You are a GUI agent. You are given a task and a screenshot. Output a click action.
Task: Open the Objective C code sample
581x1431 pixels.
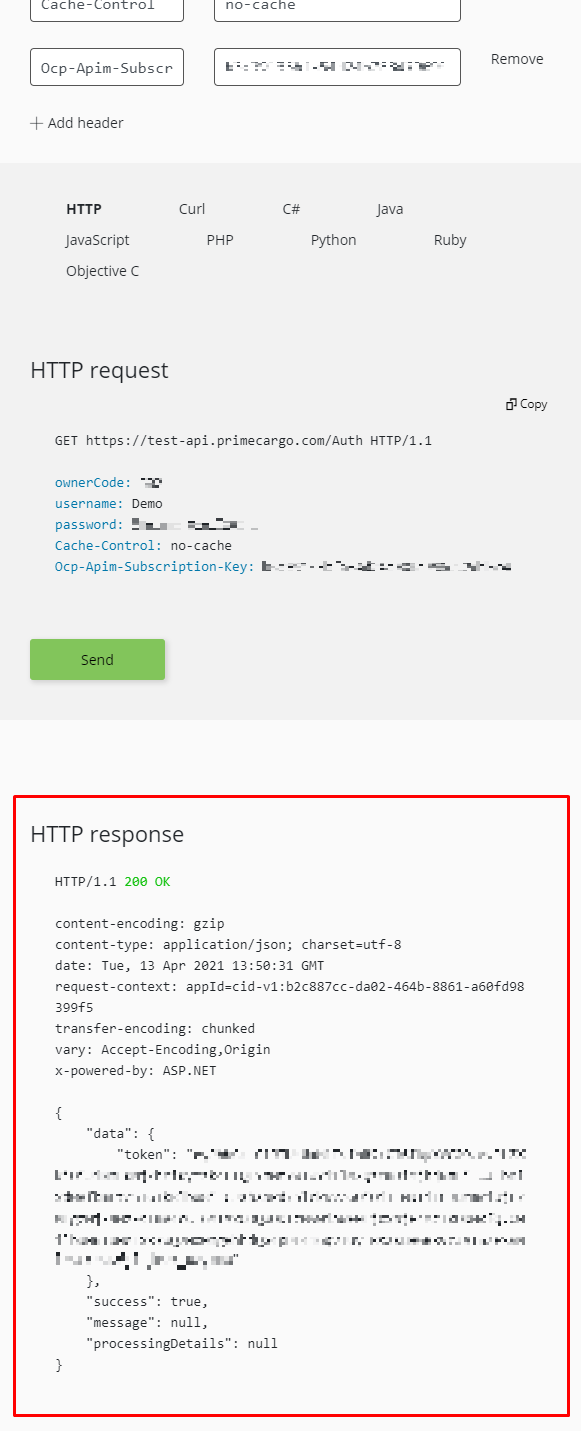pos(102,271)
